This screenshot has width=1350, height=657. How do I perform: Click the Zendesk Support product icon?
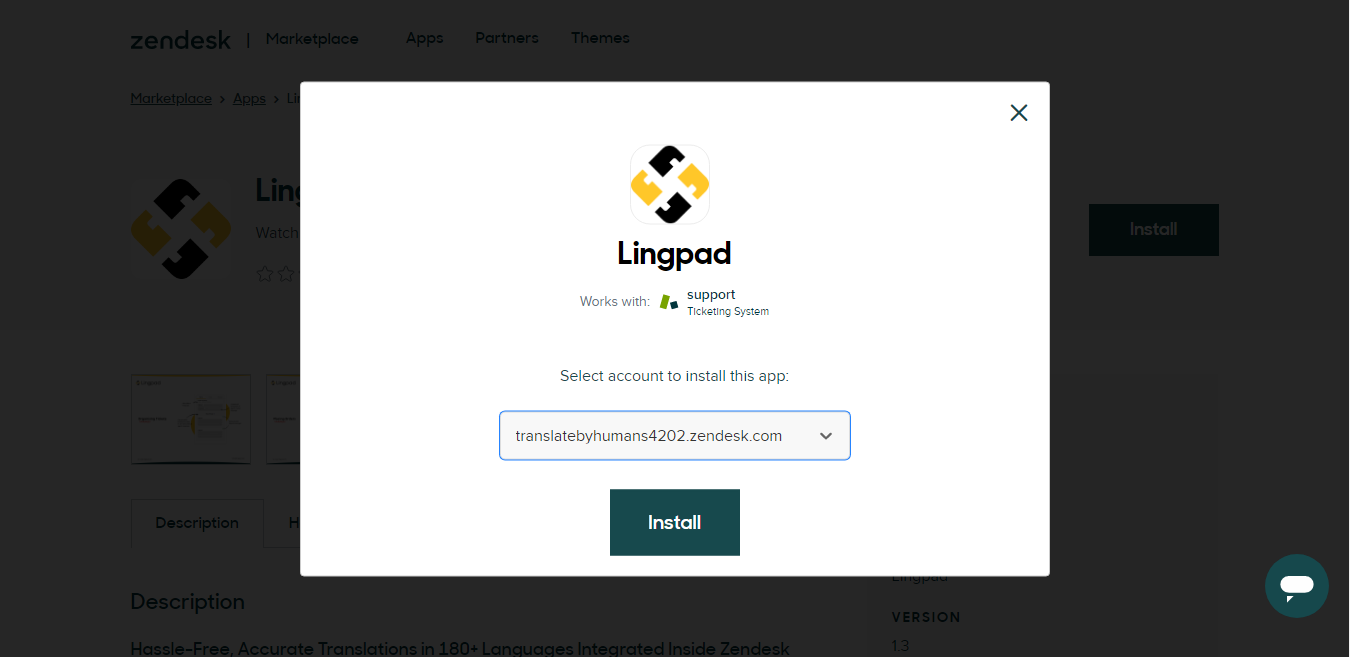click(x=669, y=302)
